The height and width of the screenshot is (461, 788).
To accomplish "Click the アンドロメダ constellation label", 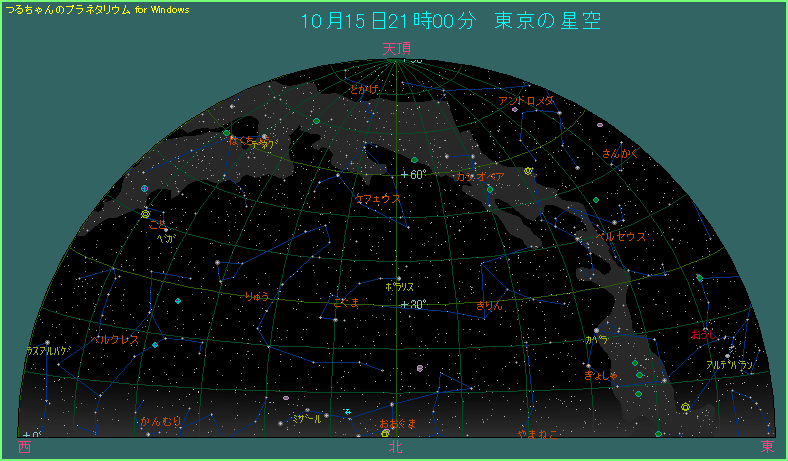I will point(526,101).
